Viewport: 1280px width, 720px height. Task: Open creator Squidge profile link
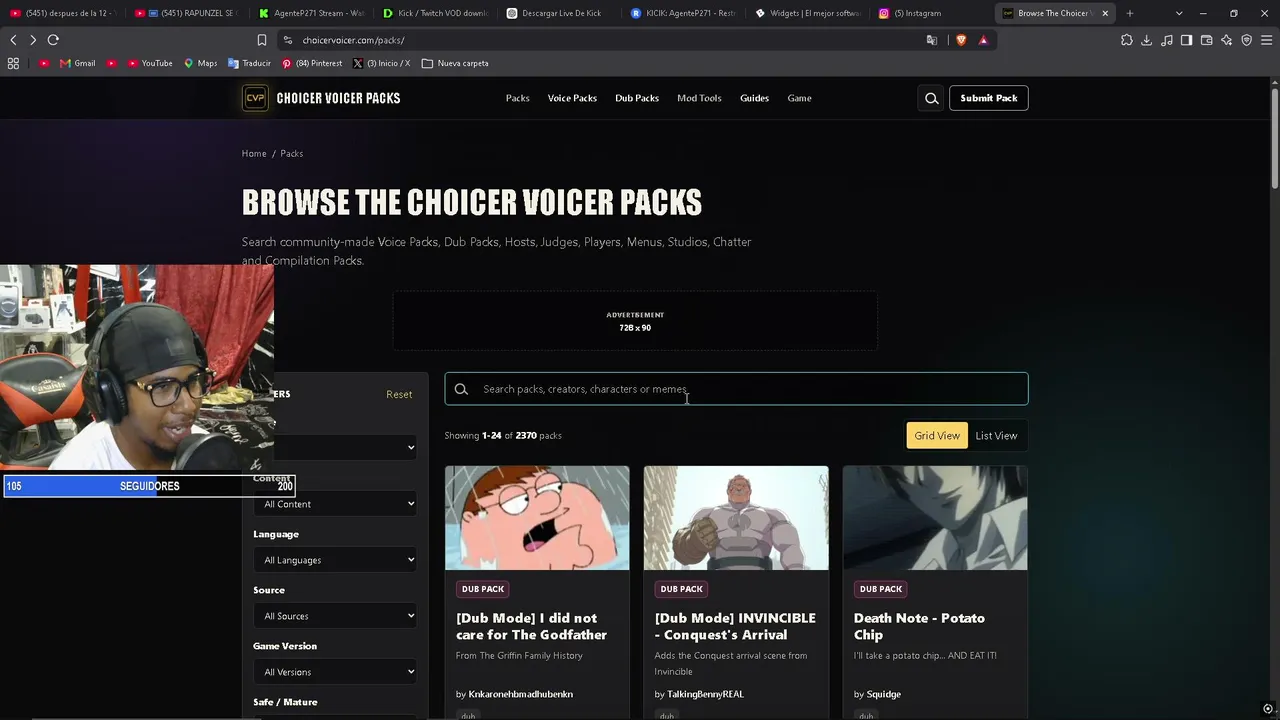point(884,694)
